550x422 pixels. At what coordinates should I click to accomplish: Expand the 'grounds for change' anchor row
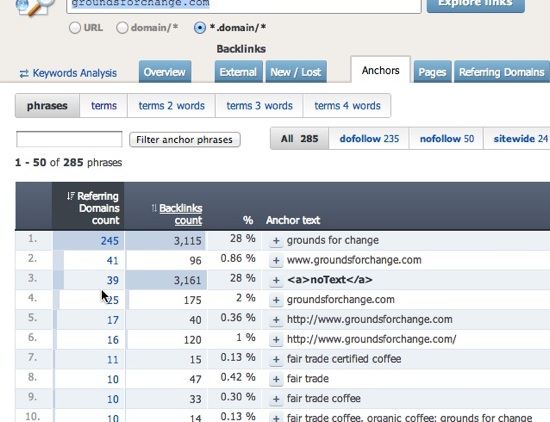click(x=276, y=241)
